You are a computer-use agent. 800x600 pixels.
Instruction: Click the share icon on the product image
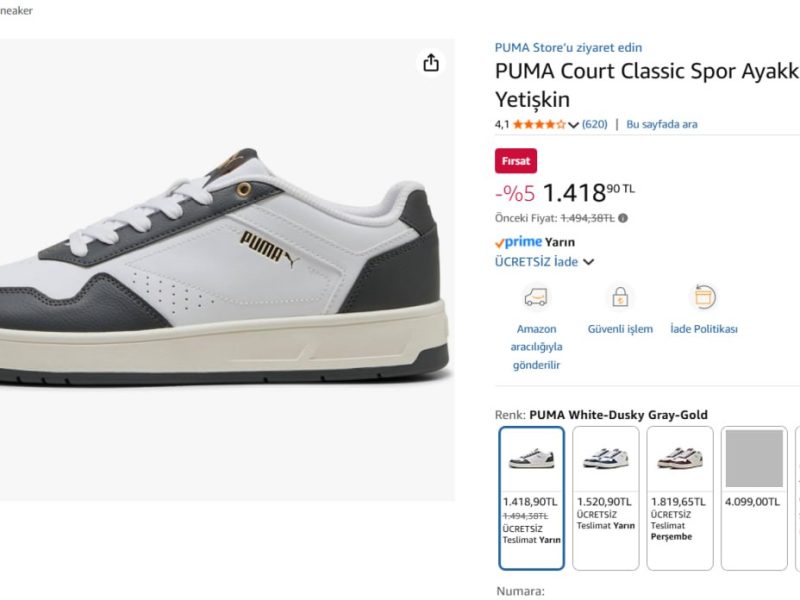click(x=430, y=61)
